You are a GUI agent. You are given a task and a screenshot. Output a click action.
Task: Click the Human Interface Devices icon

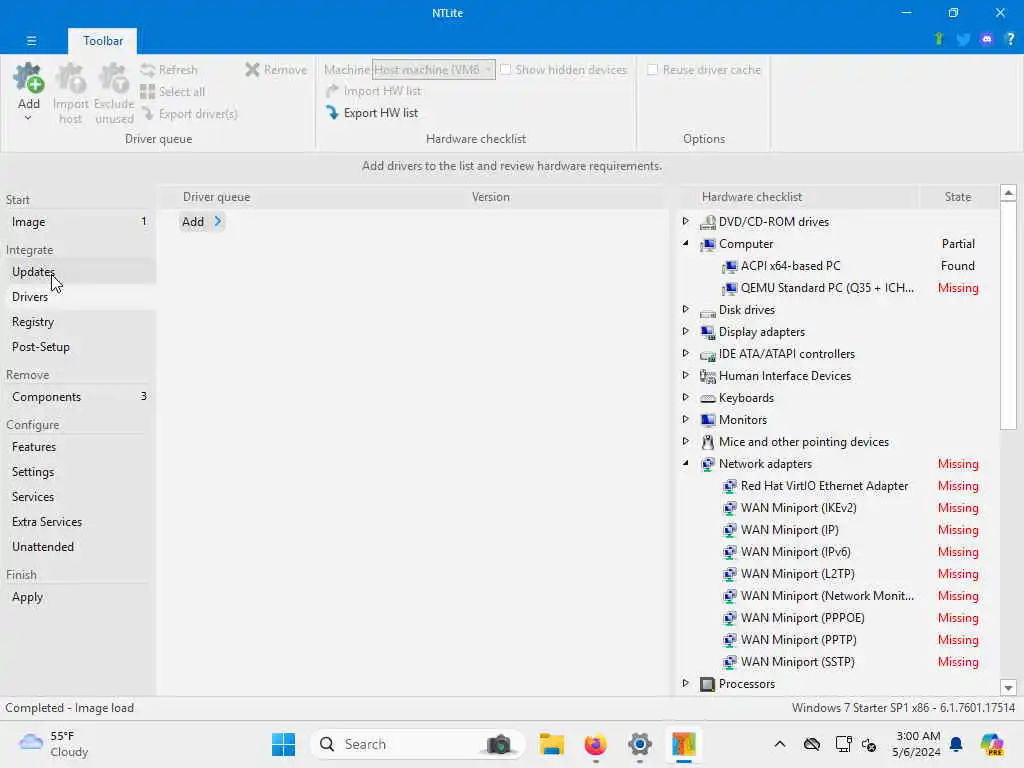click(x=707, y=376)
